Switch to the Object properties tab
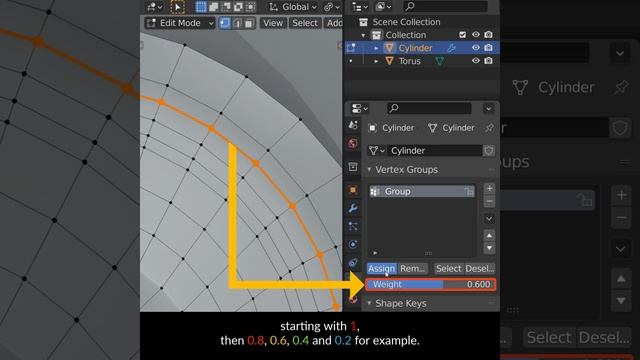The width and height of the screenshot is (640, 360). point(353,190)
